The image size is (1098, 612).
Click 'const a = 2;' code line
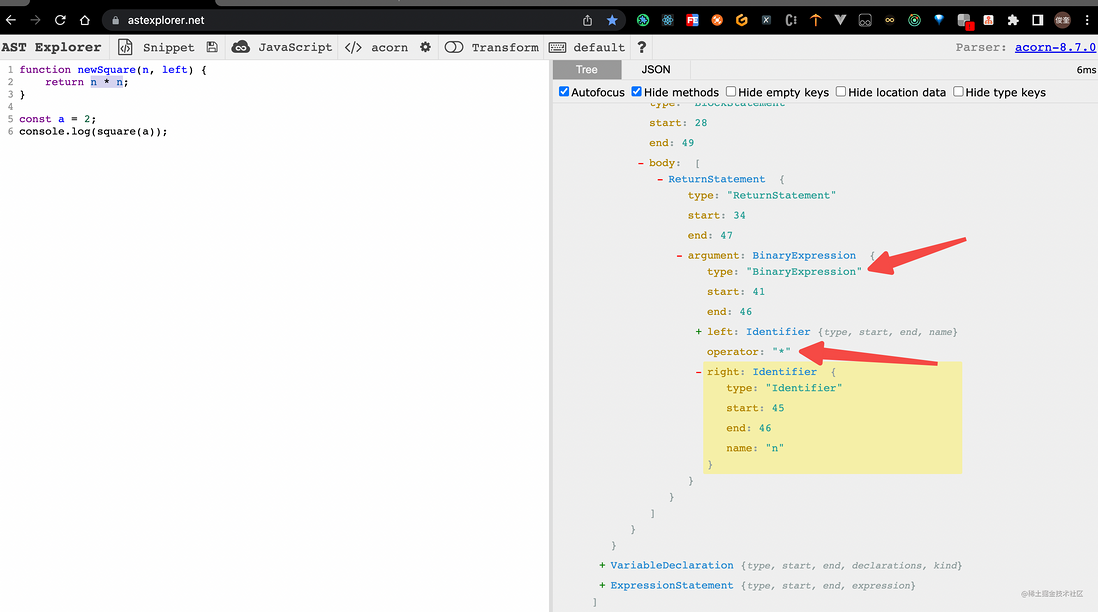pyautogui.click(x=57, y=119)
